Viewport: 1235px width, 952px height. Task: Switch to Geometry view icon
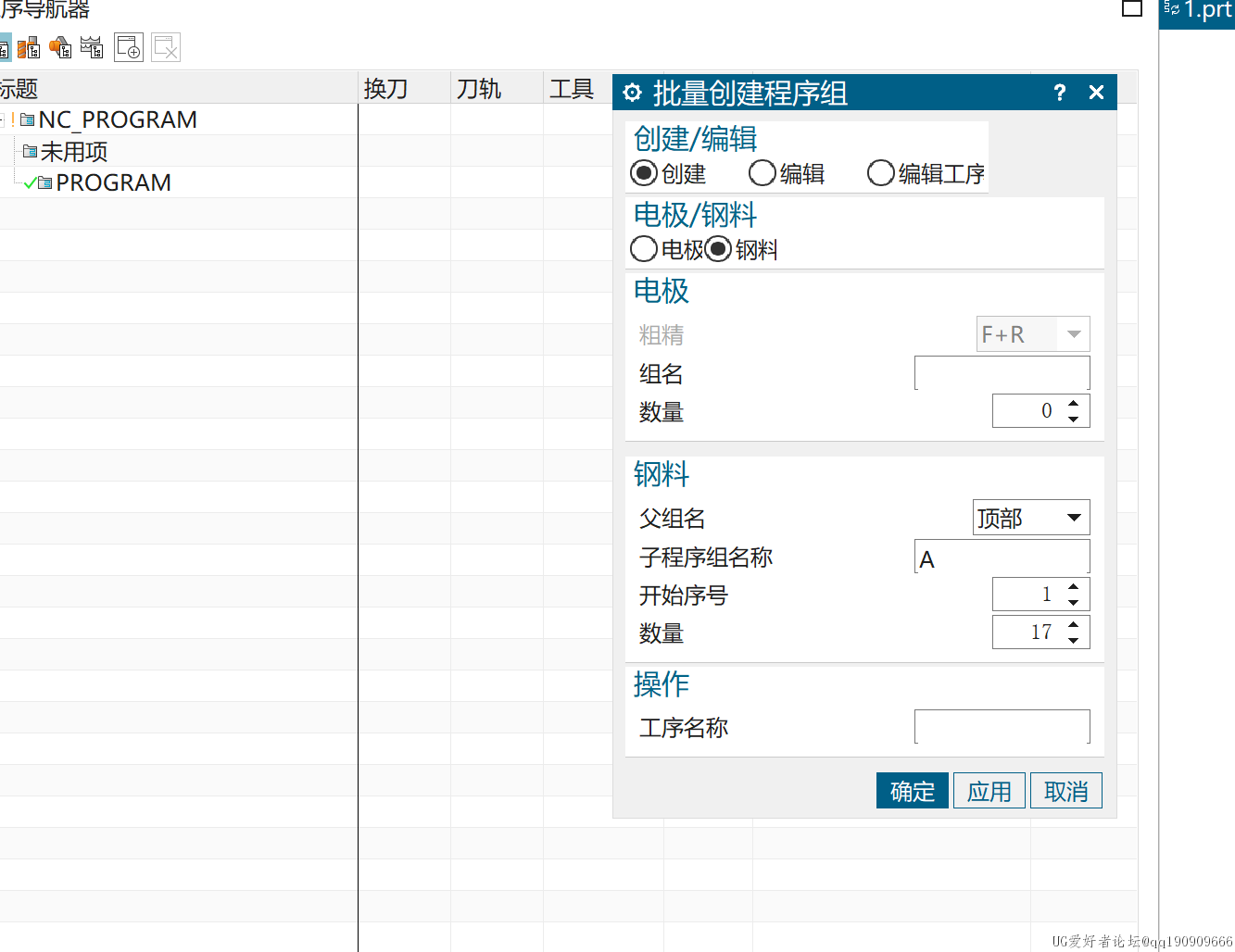click(x=60, y=47)
